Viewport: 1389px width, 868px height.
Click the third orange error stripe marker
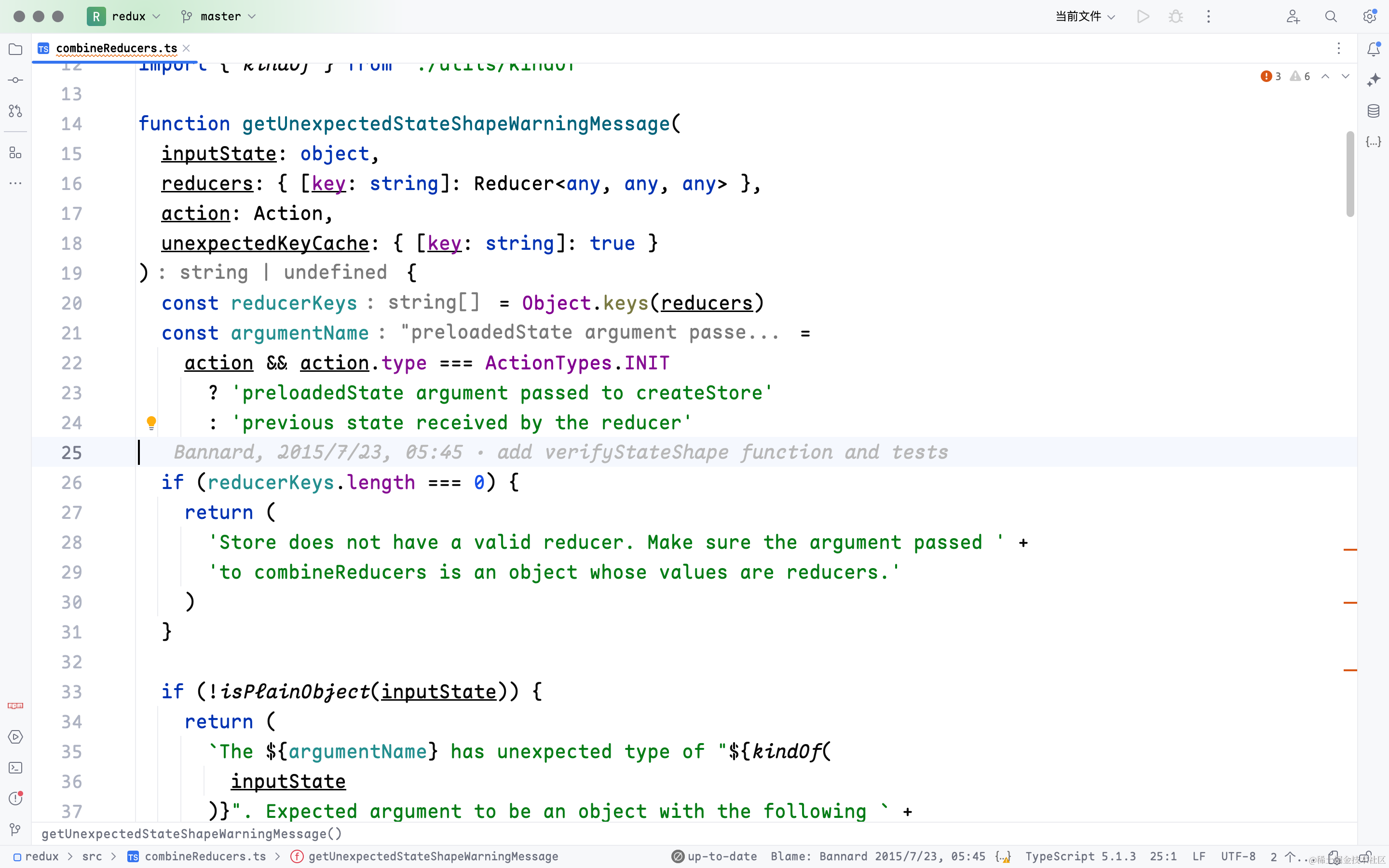tap(1350, 670)
